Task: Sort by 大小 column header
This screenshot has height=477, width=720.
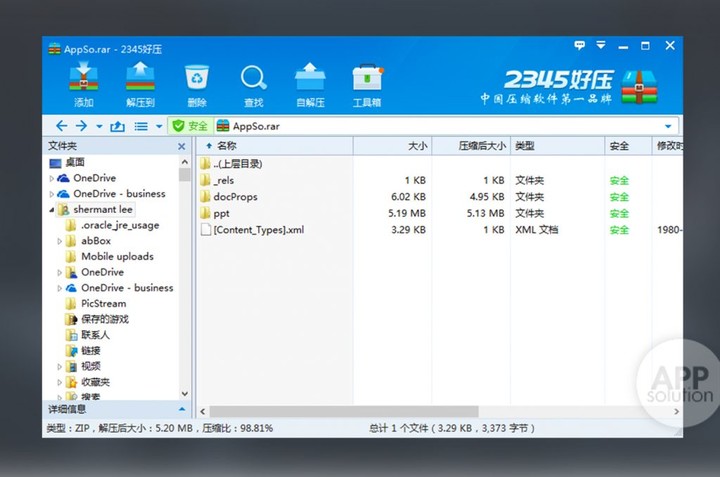Action: [x=392, y=146]
